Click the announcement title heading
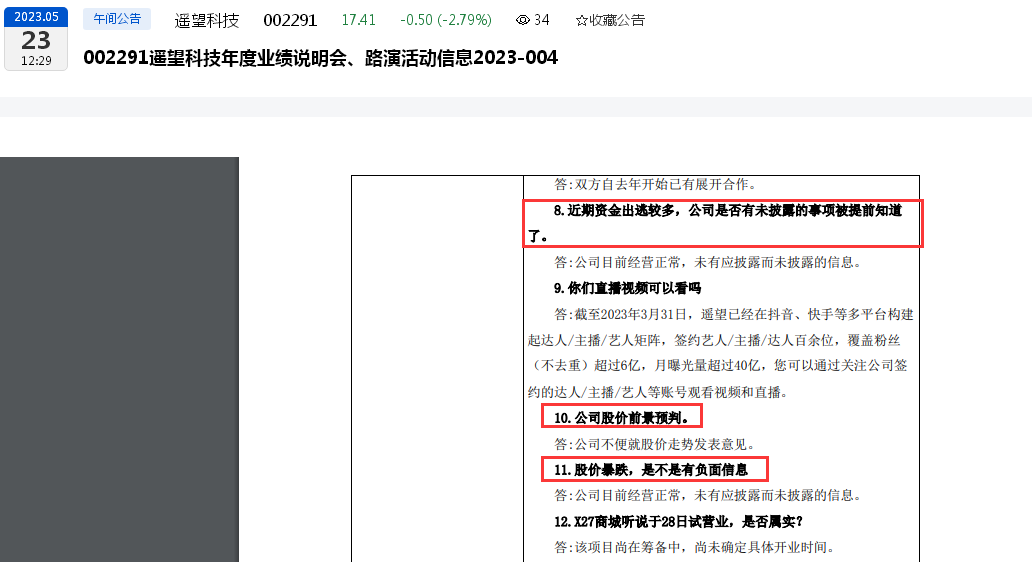 pos(321,58)
